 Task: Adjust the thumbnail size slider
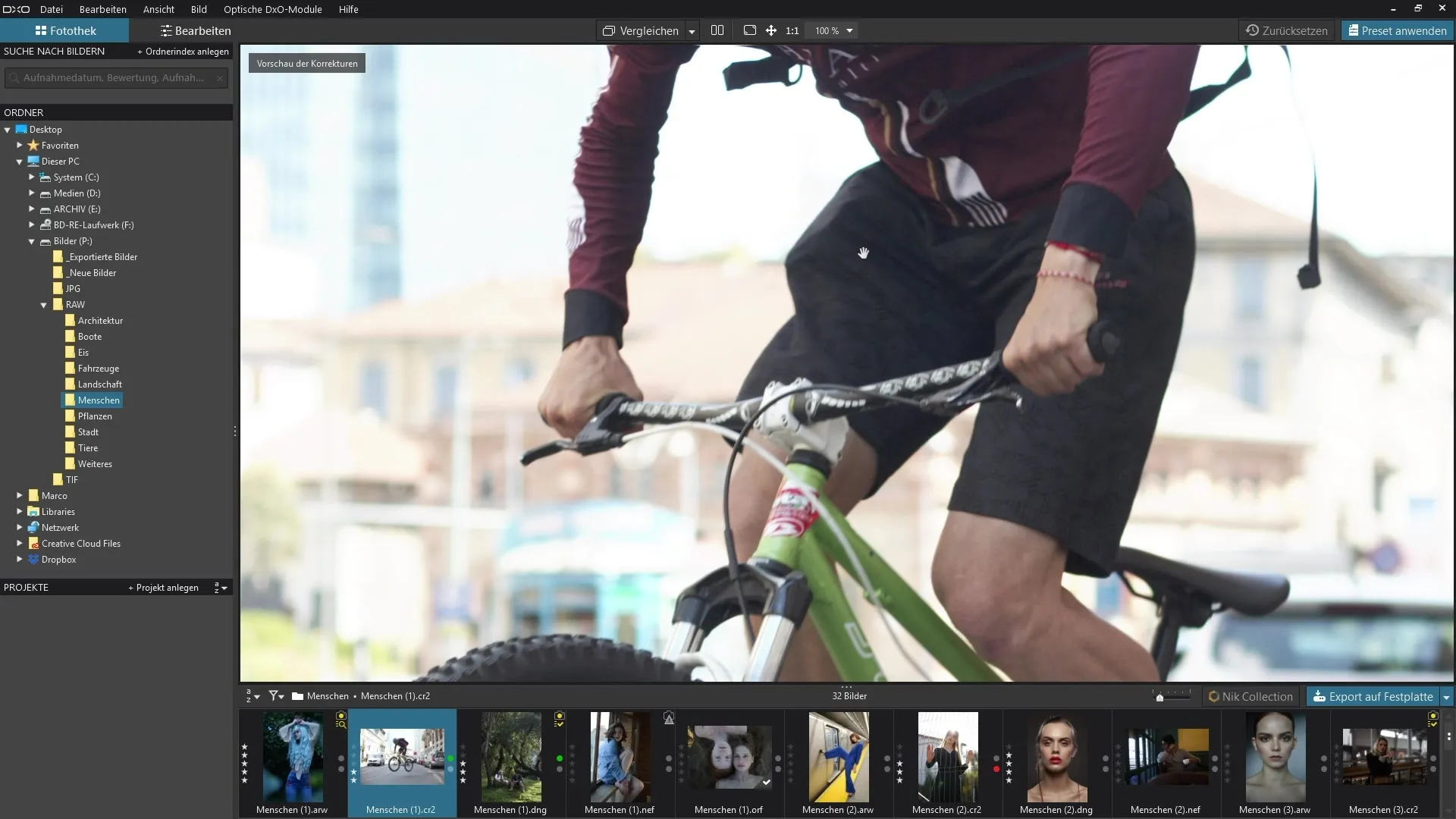coord(1160,697)
